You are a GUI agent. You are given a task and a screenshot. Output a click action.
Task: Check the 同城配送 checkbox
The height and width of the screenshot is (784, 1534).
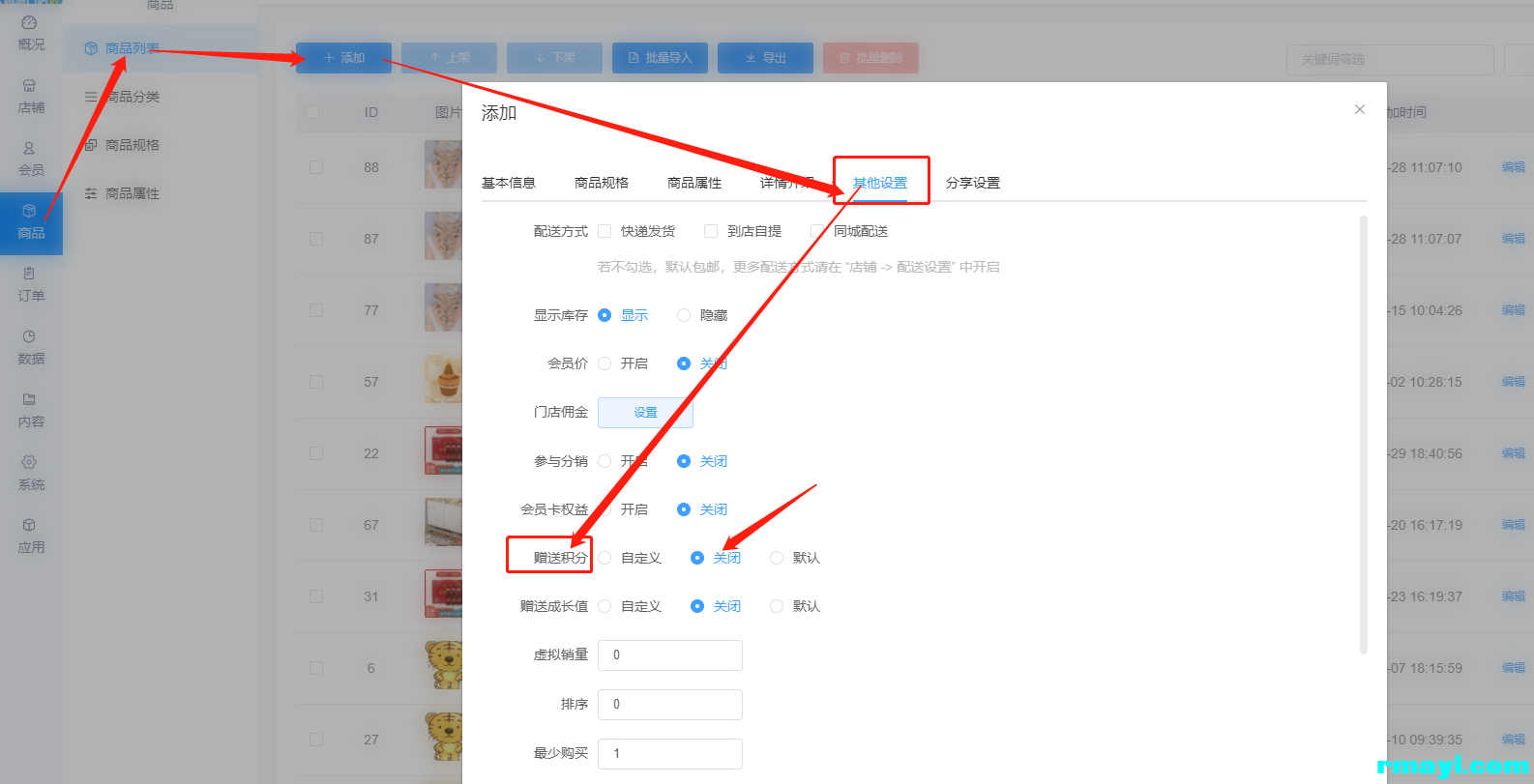pyautogui.click(x=817, y=231)
